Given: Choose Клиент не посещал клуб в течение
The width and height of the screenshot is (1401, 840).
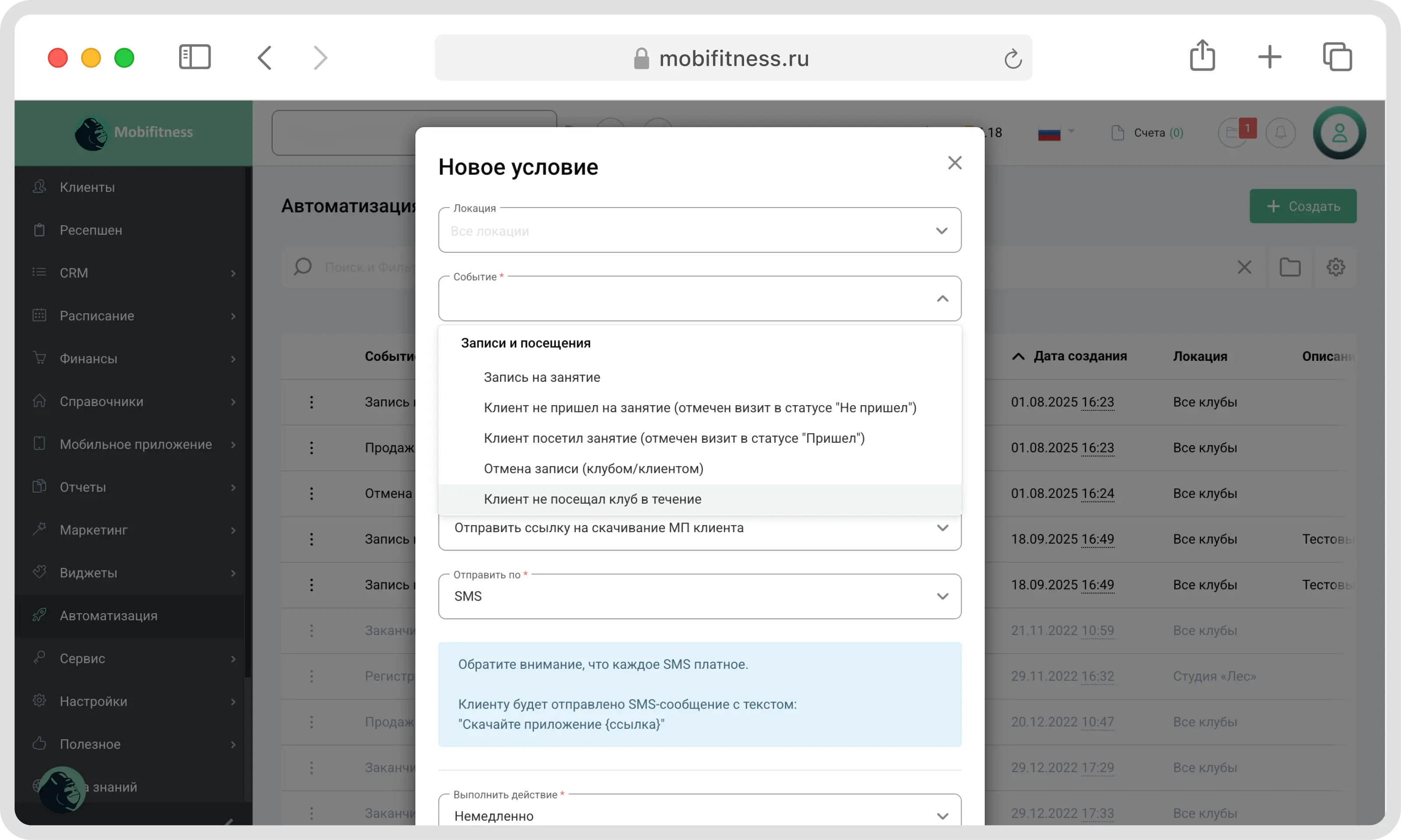Looking at the screenshot, I should point(592,499).
